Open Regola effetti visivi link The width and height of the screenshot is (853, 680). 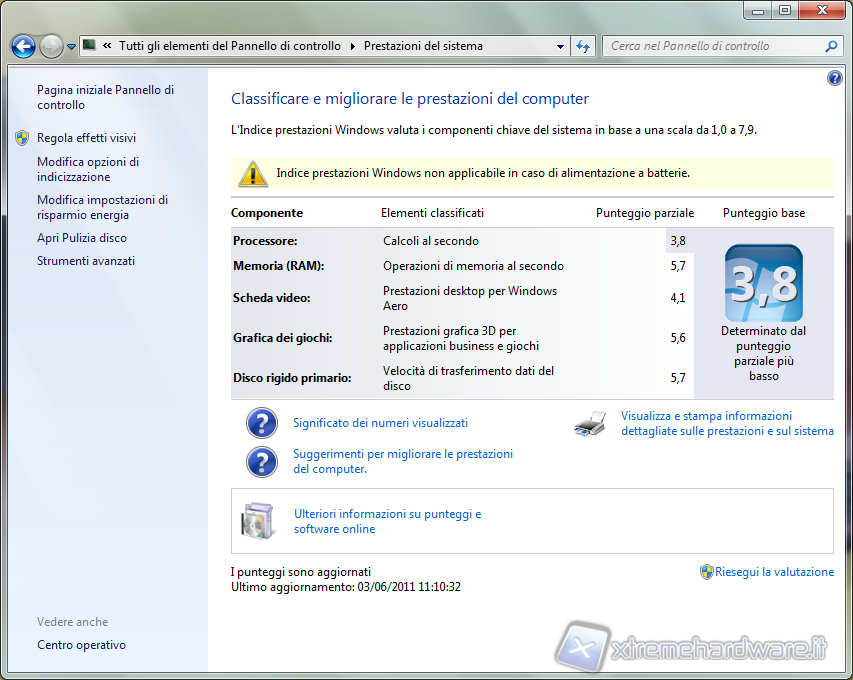coord(86,138)
